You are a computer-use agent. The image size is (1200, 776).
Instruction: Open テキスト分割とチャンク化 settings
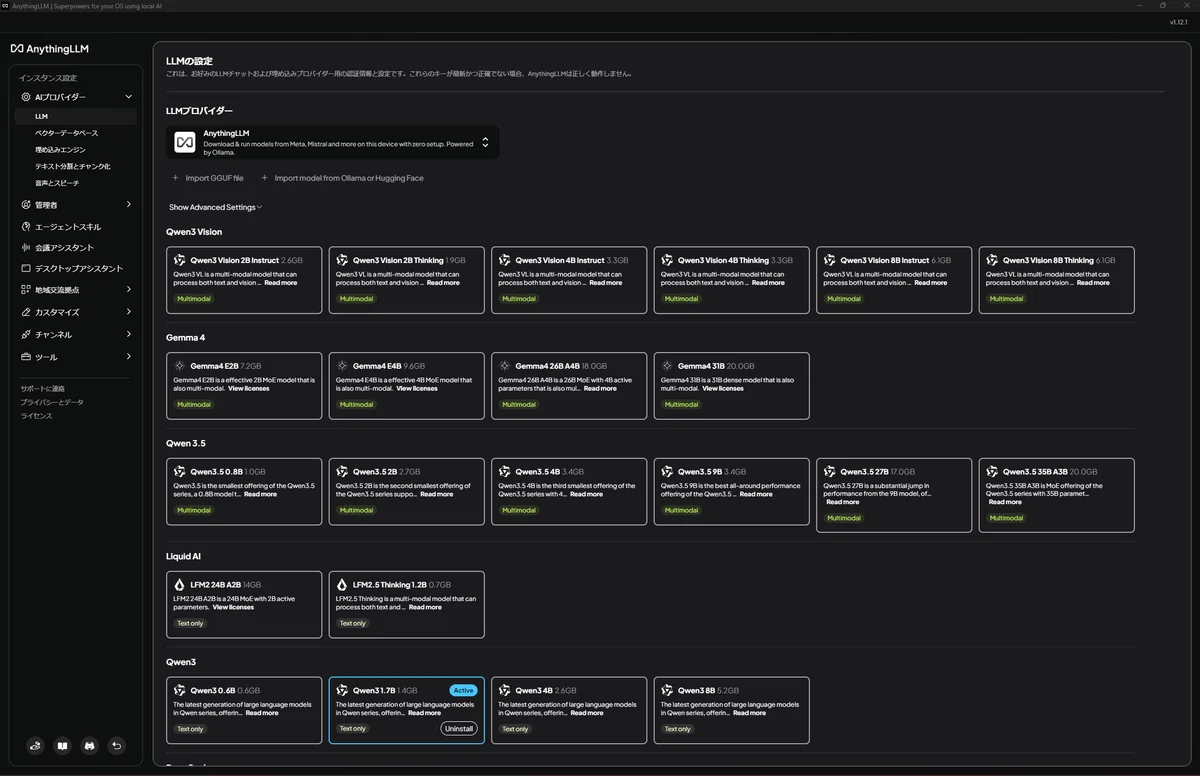[x=72, y=166]
